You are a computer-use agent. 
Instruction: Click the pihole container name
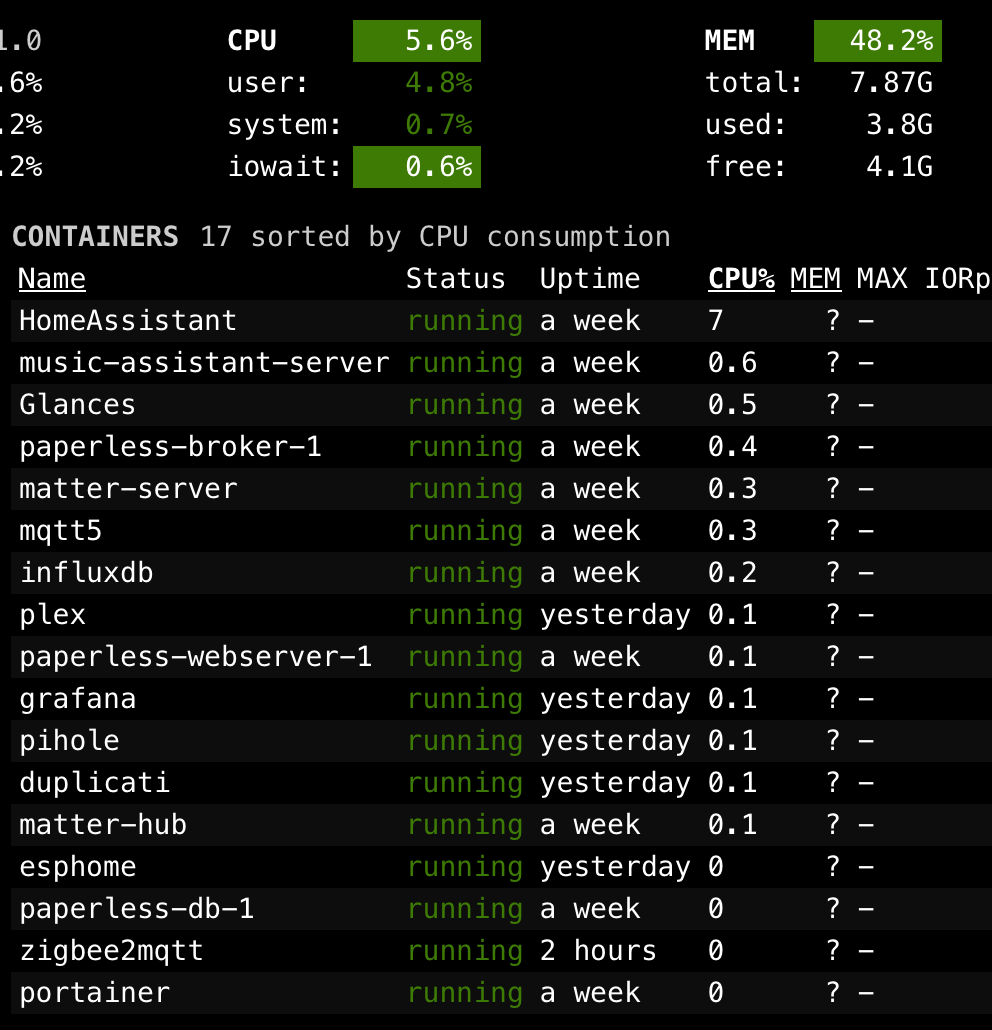click(69, 741)
